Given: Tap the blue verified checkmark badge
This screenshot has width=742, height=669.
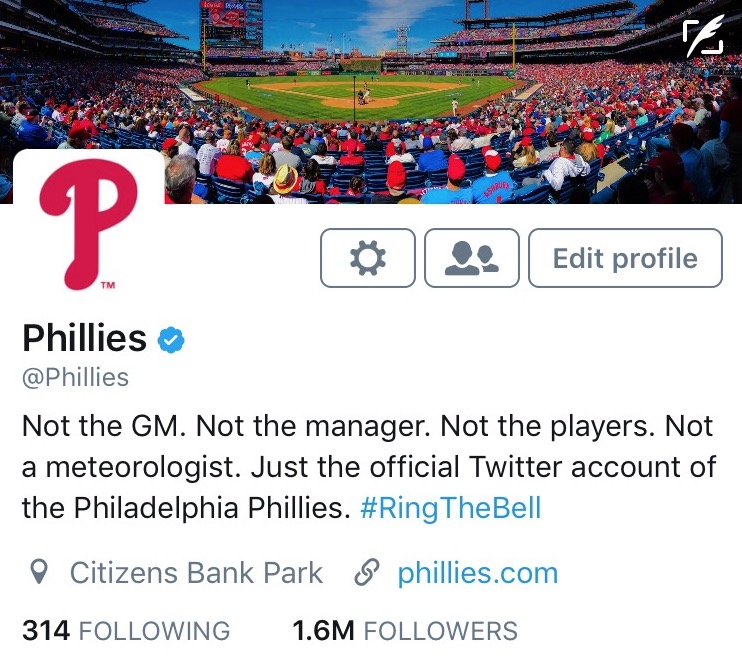Looking at the screenshot, I should [172, 340].
